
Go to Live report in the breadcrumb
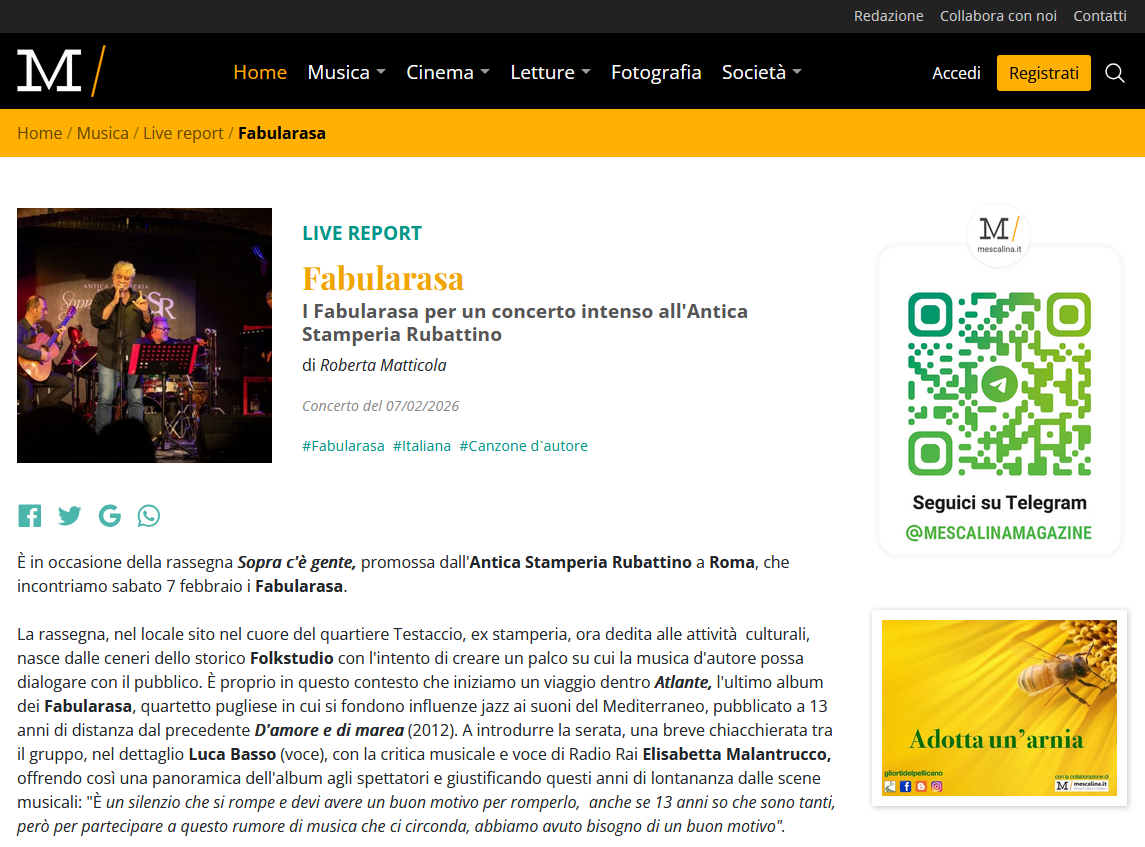[x=183, y=133]
